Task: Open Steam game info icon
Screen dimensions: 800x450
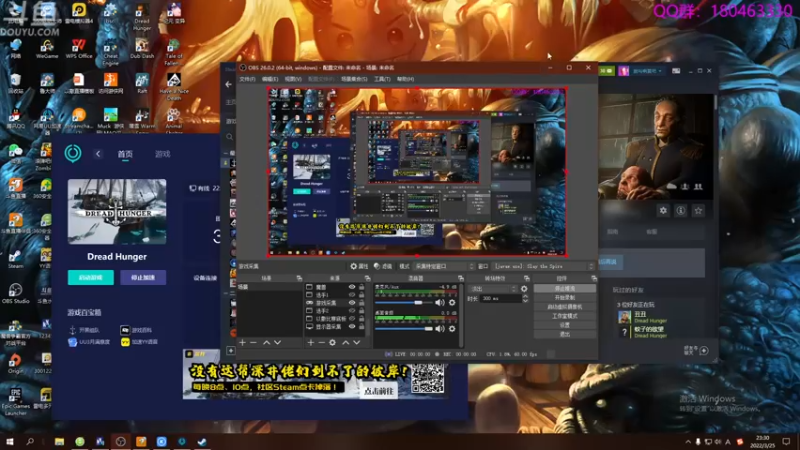Action: [x=681, y=210]
